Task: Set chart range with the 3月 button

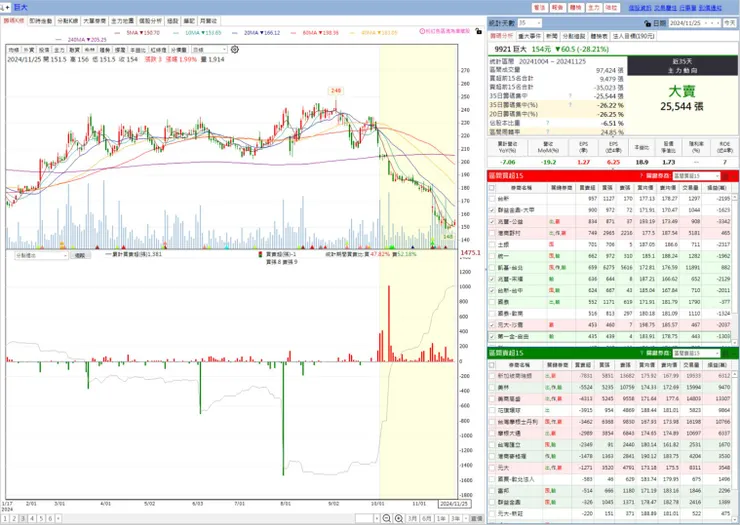Action: 412,518
